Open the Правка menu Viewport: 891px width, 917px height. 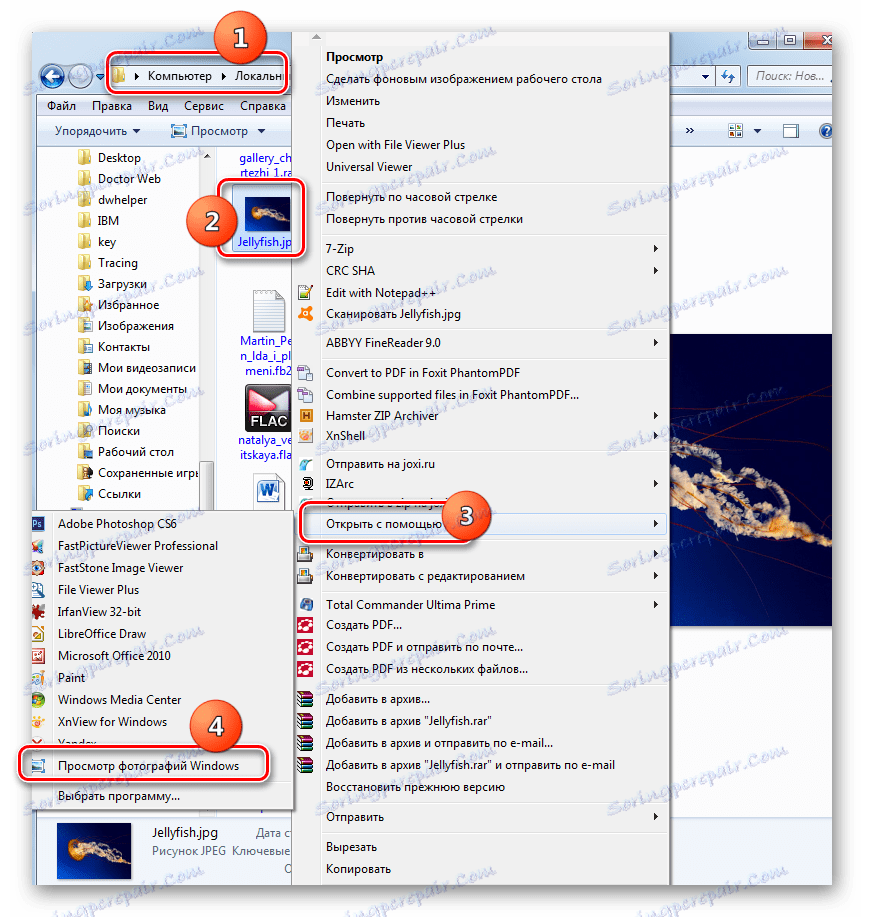click(x=112, y=106)
